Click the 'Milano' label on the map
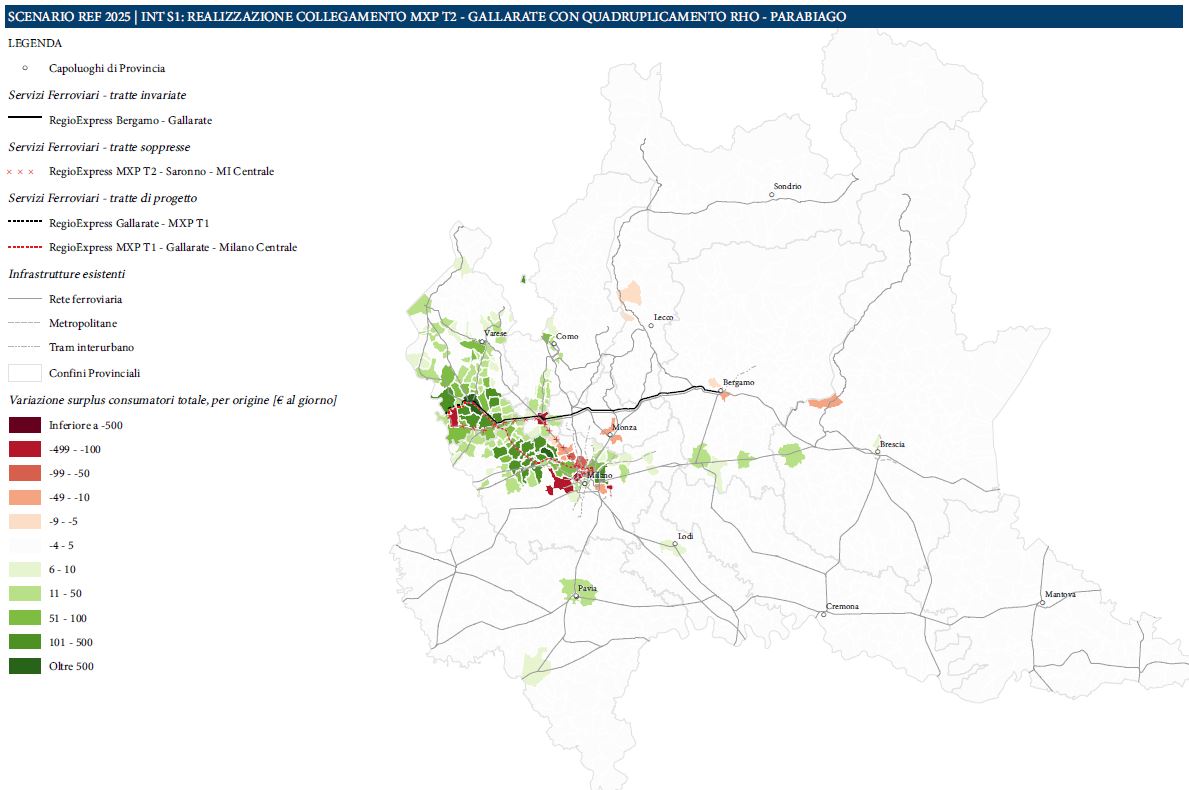1189x790 pixels. [600, 475]
